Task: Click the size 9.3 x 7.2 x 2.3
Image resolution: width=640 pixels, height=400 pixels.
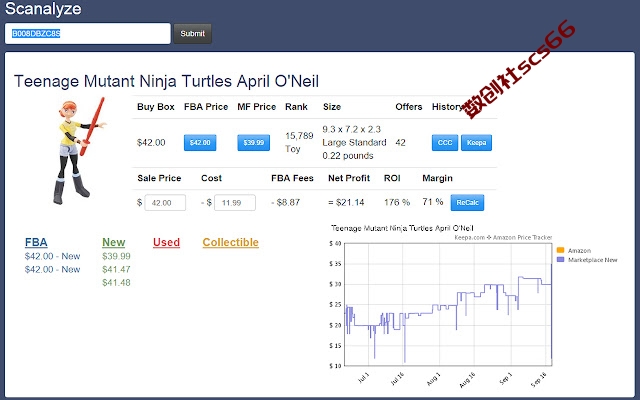Action: coord(351,129)
